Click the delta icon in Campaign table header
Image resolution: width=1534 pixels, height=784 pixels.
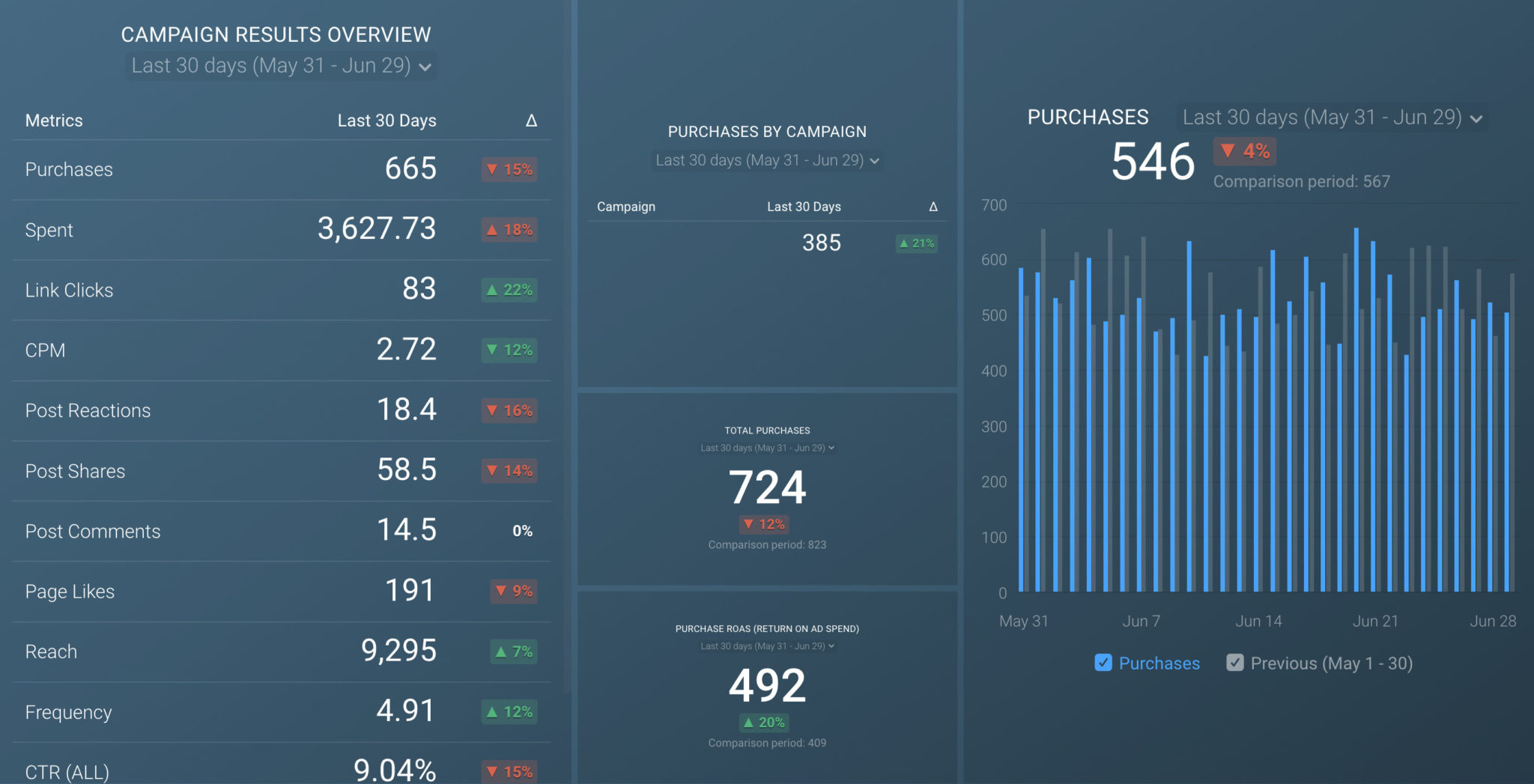coord(933,207)
